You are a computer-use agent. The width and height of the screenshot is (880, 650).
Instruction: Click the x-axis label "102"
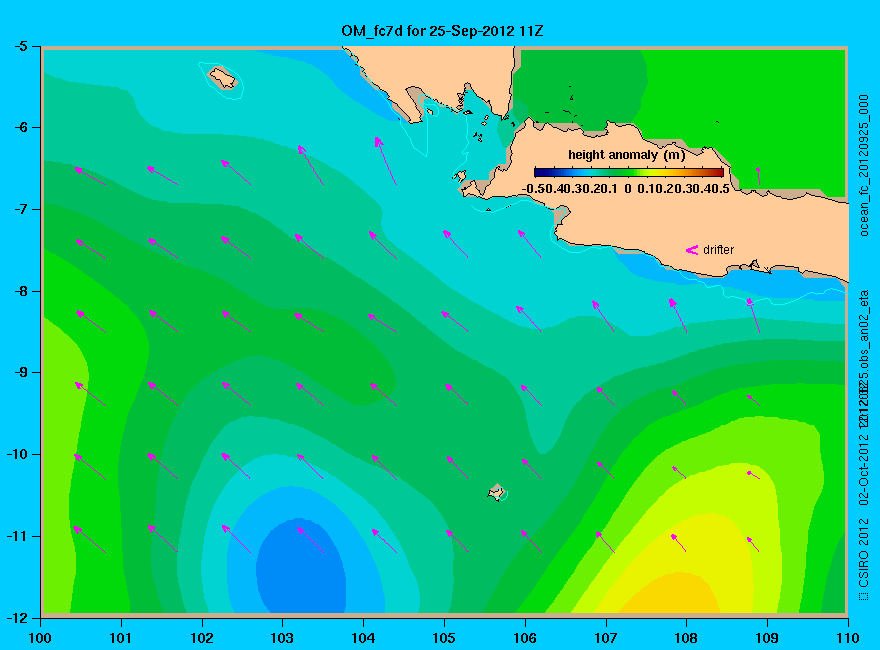[201, 638]
